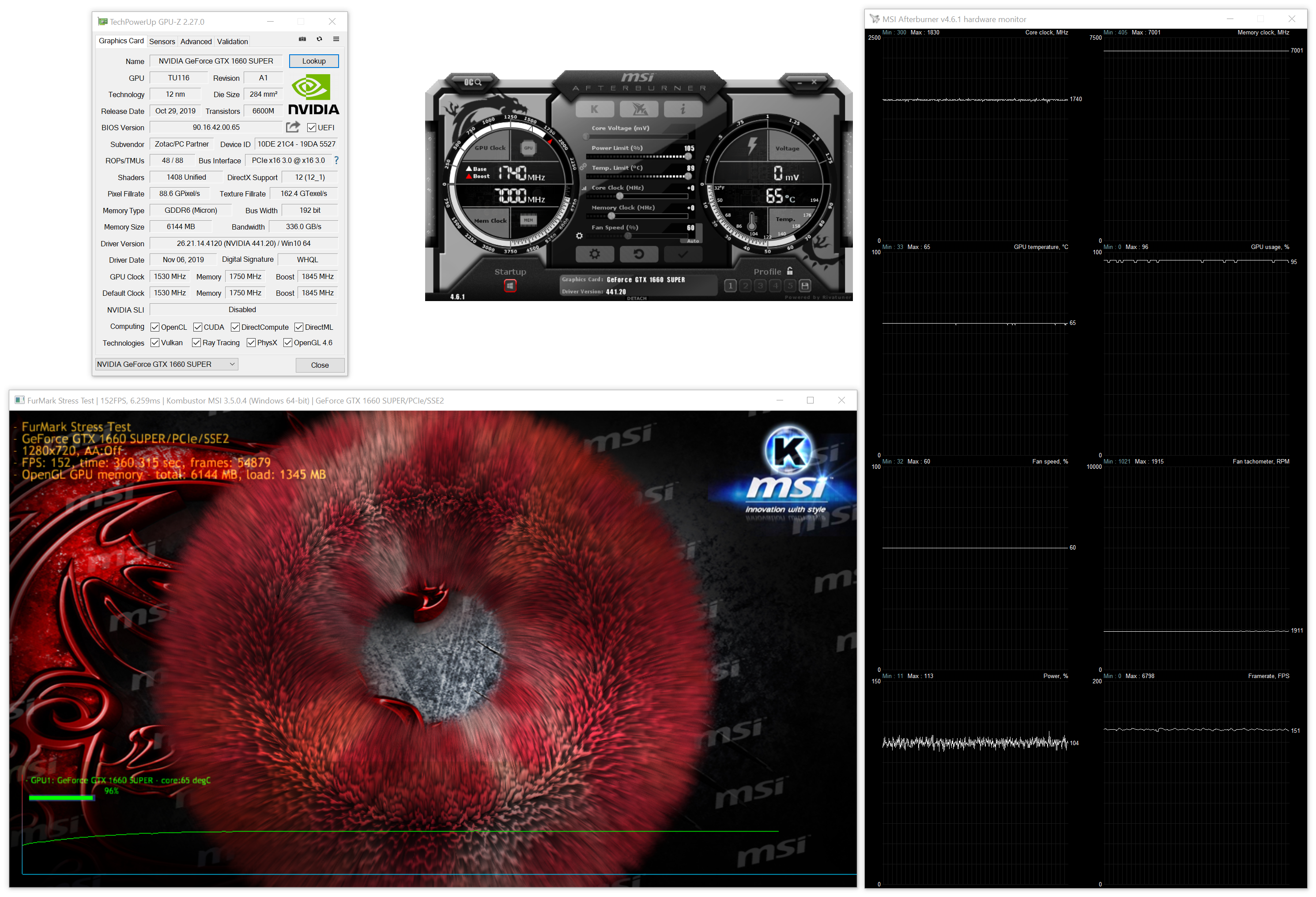Refresh GPU-Z readings via the refresh icon
Viewport: 1316px width, 897px height.
319,38
